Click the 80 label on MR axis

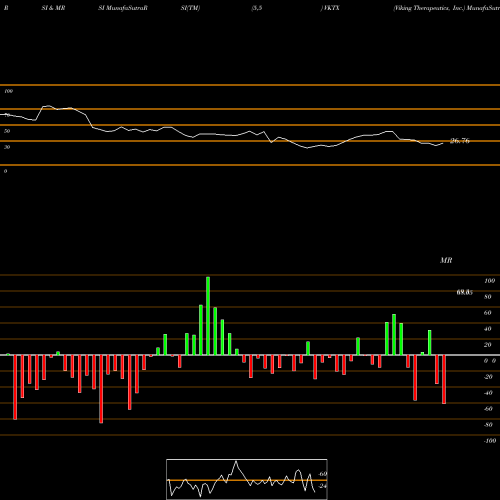(488, 297)
